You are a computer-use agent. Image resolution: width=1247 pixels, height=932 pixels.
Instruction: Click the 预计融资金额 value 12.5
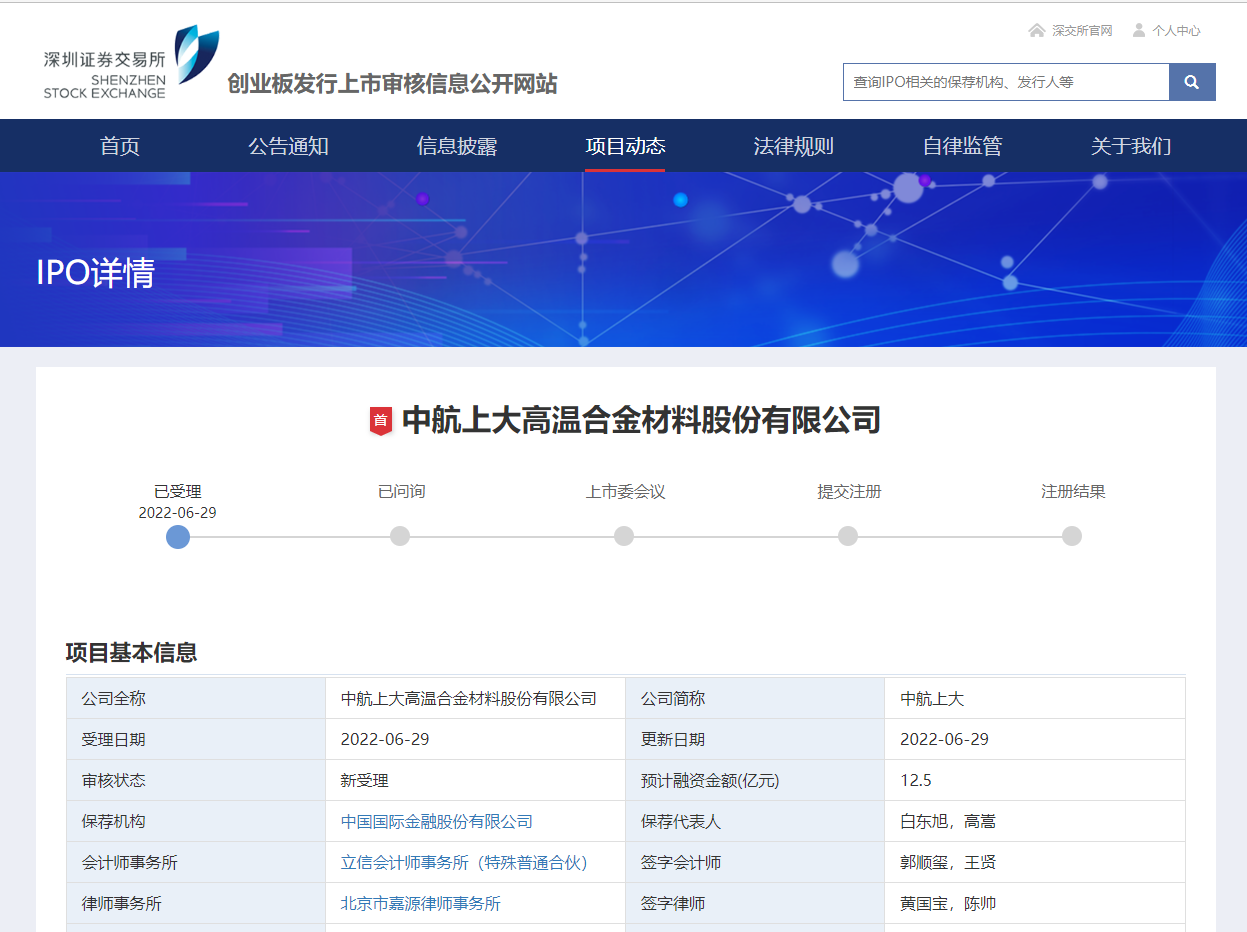916,781
